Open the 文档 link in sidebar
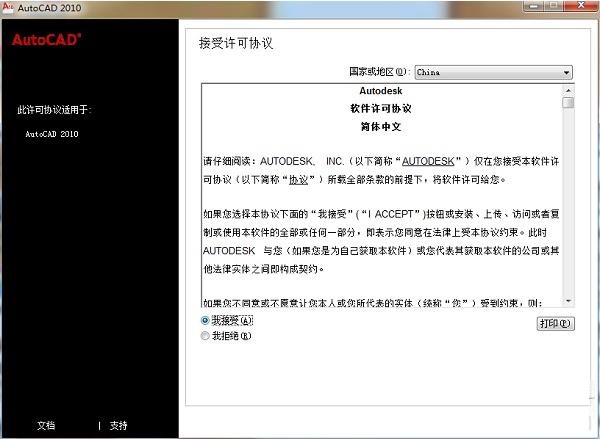600x439 pixels. point(46,425)
